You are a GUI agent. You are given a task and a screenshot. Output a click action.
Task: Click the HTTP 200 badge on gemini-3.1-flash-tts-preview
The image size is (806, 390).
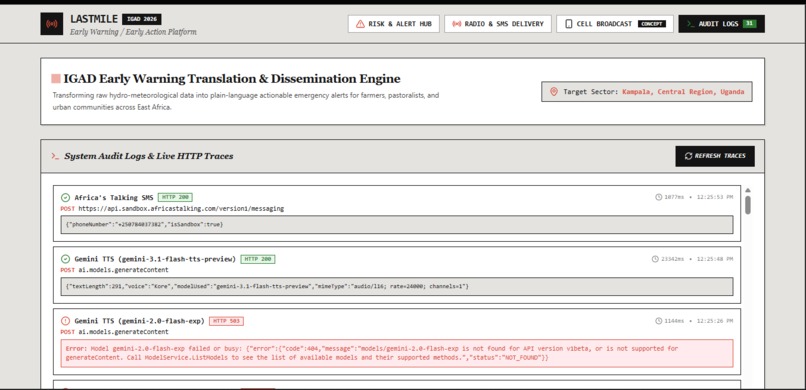(x=258, y=259)
